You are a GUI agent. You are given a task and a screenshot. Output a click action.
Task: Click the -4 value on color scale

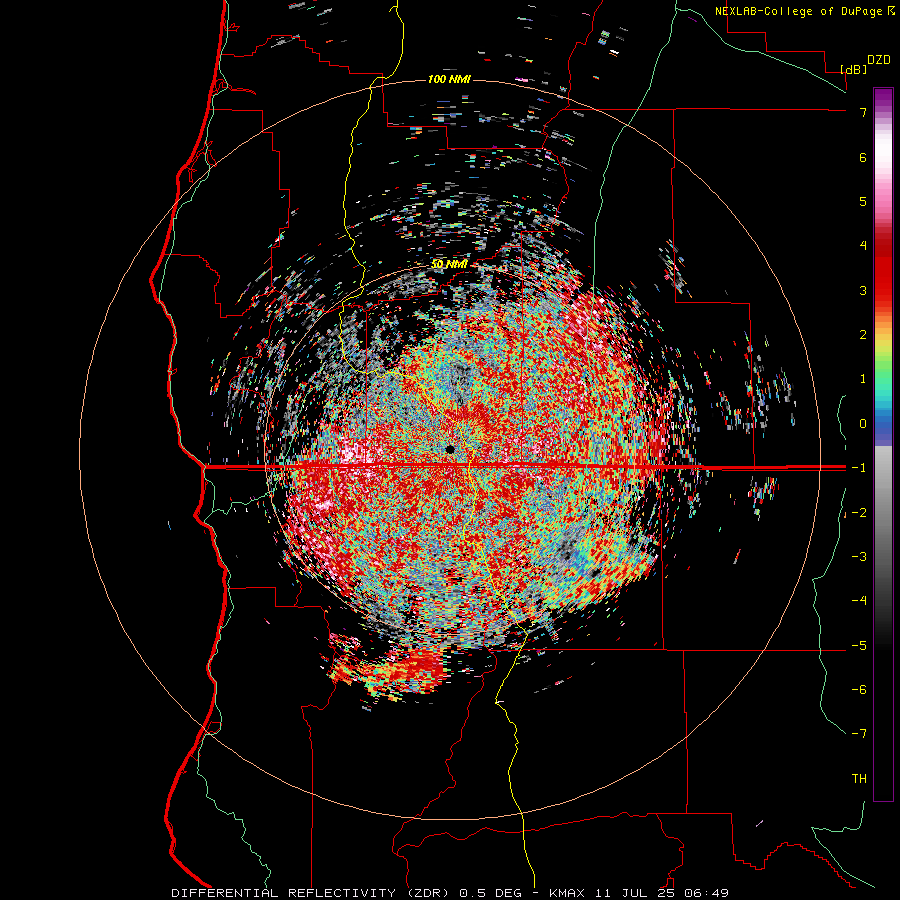[859, 601]
